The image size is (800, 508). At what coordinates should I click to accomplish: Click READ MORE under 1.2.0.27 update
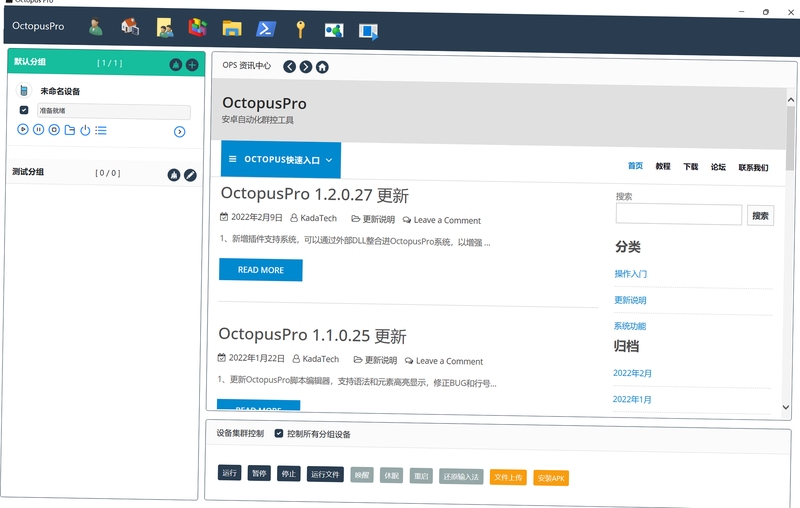coord(261,270)
